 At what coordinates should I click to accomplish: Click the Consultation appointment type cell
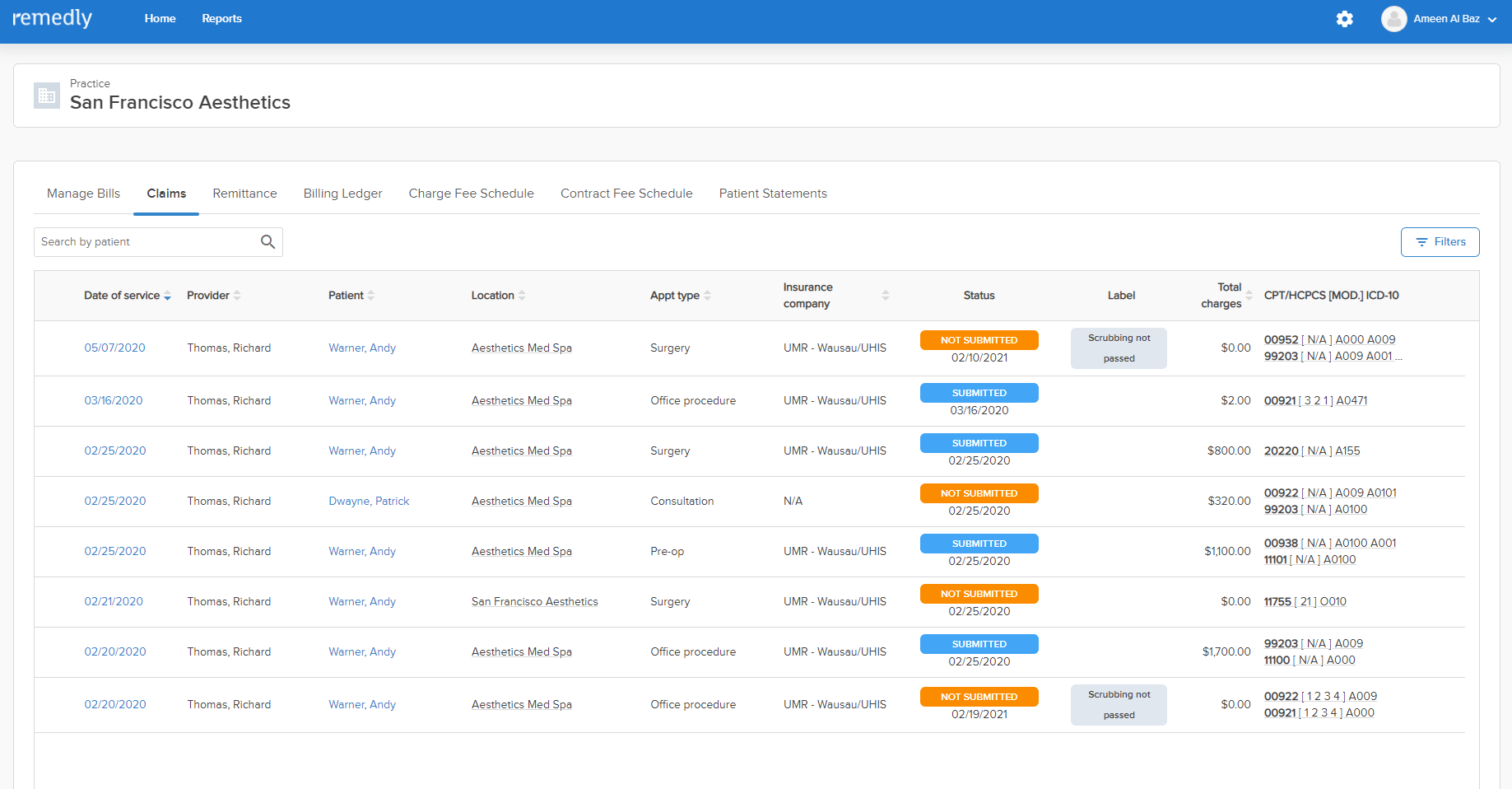(x=682, y=502)
